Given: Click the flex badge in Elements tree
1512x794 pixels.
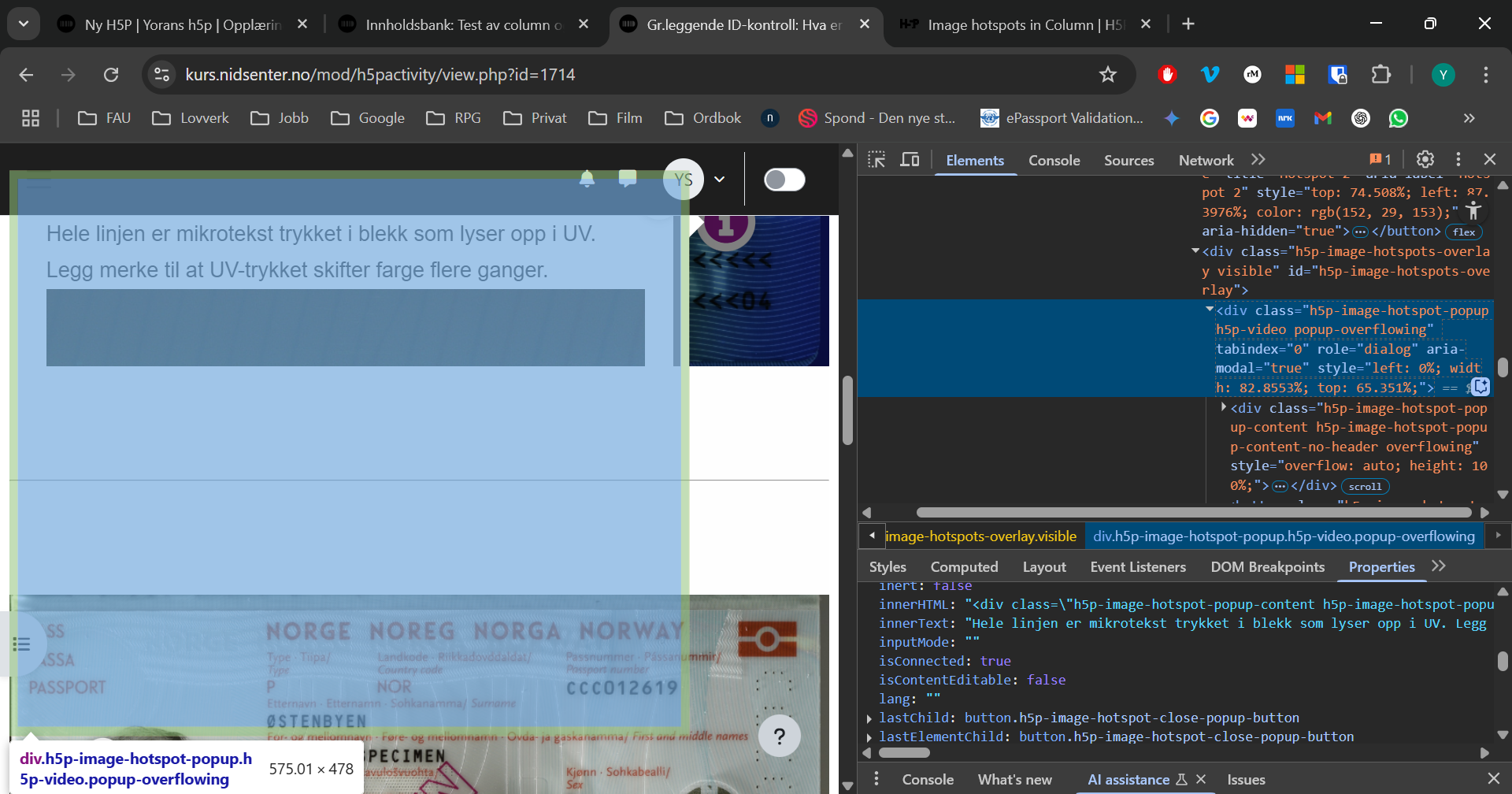Looking at the screenshot, I should (1464, 232).
